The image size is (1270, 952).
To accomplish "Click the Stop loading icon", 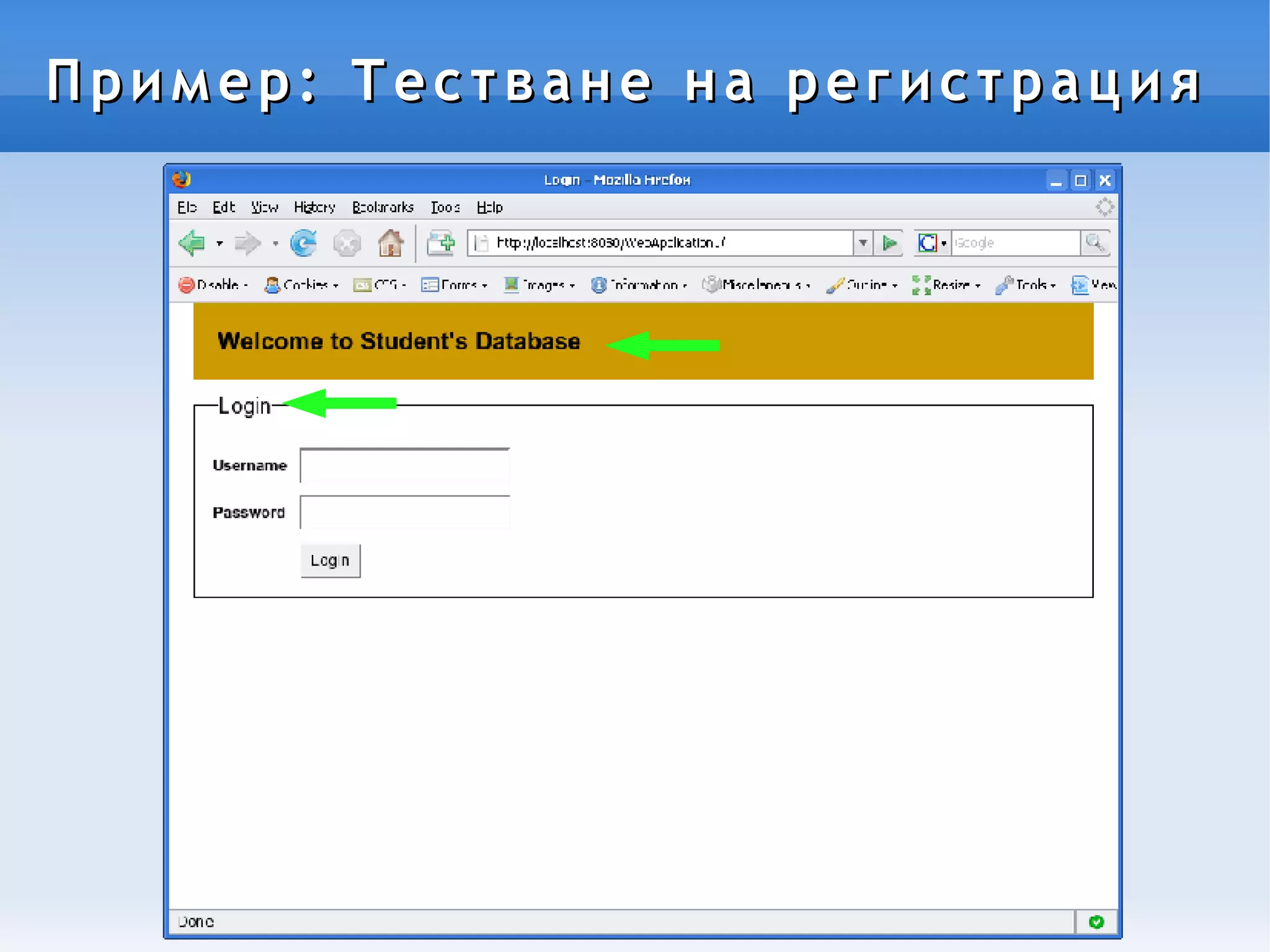I will tap(347, 243).
